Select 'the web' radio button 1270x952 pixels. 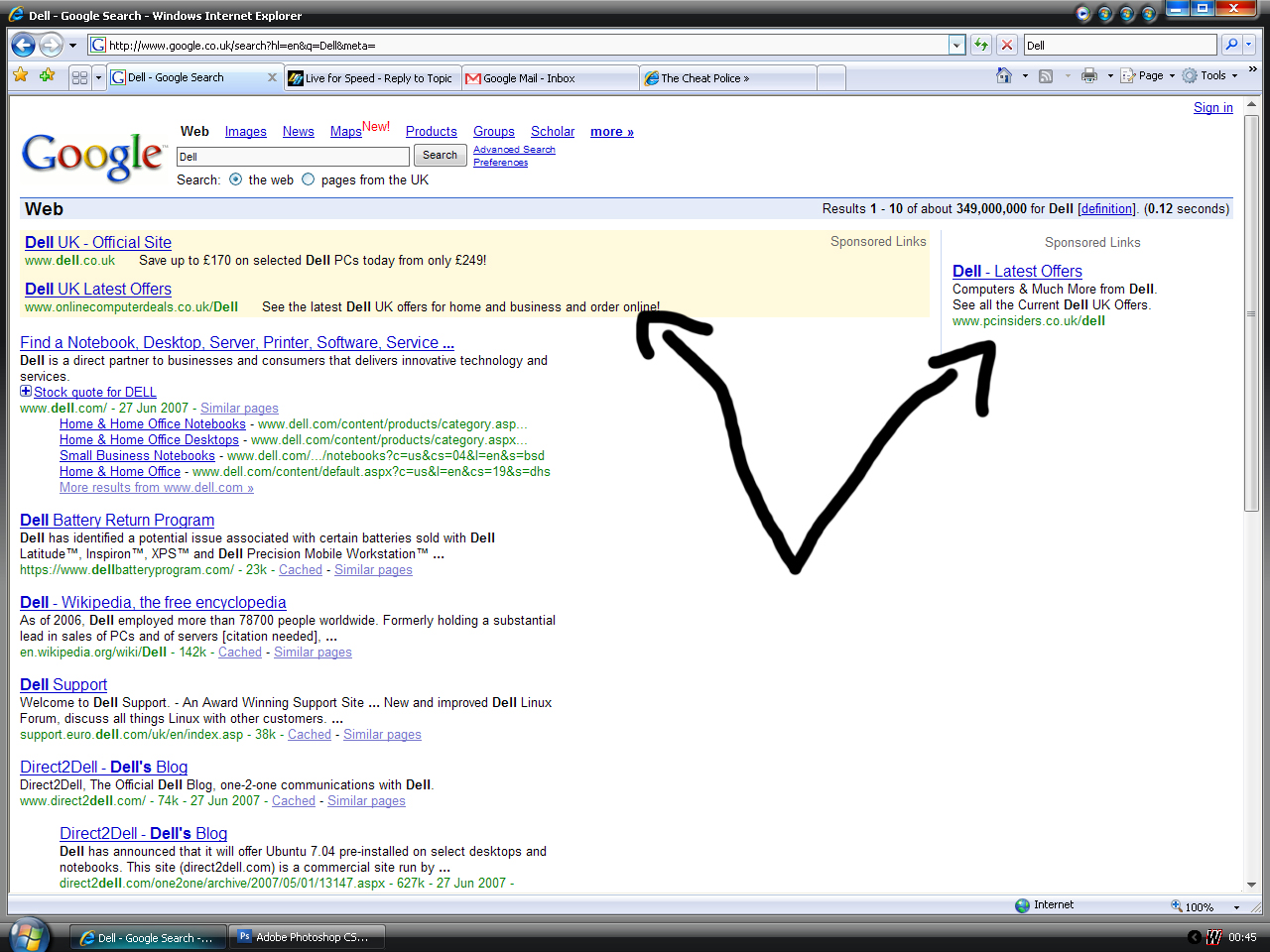[235, 179]
